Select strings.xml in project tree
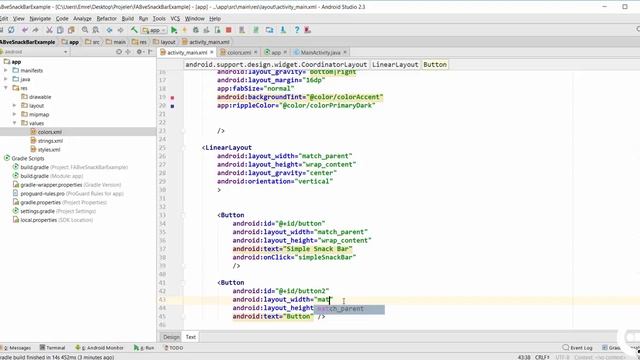This screenshot has width=640, height=360. [x=51, y=141]
